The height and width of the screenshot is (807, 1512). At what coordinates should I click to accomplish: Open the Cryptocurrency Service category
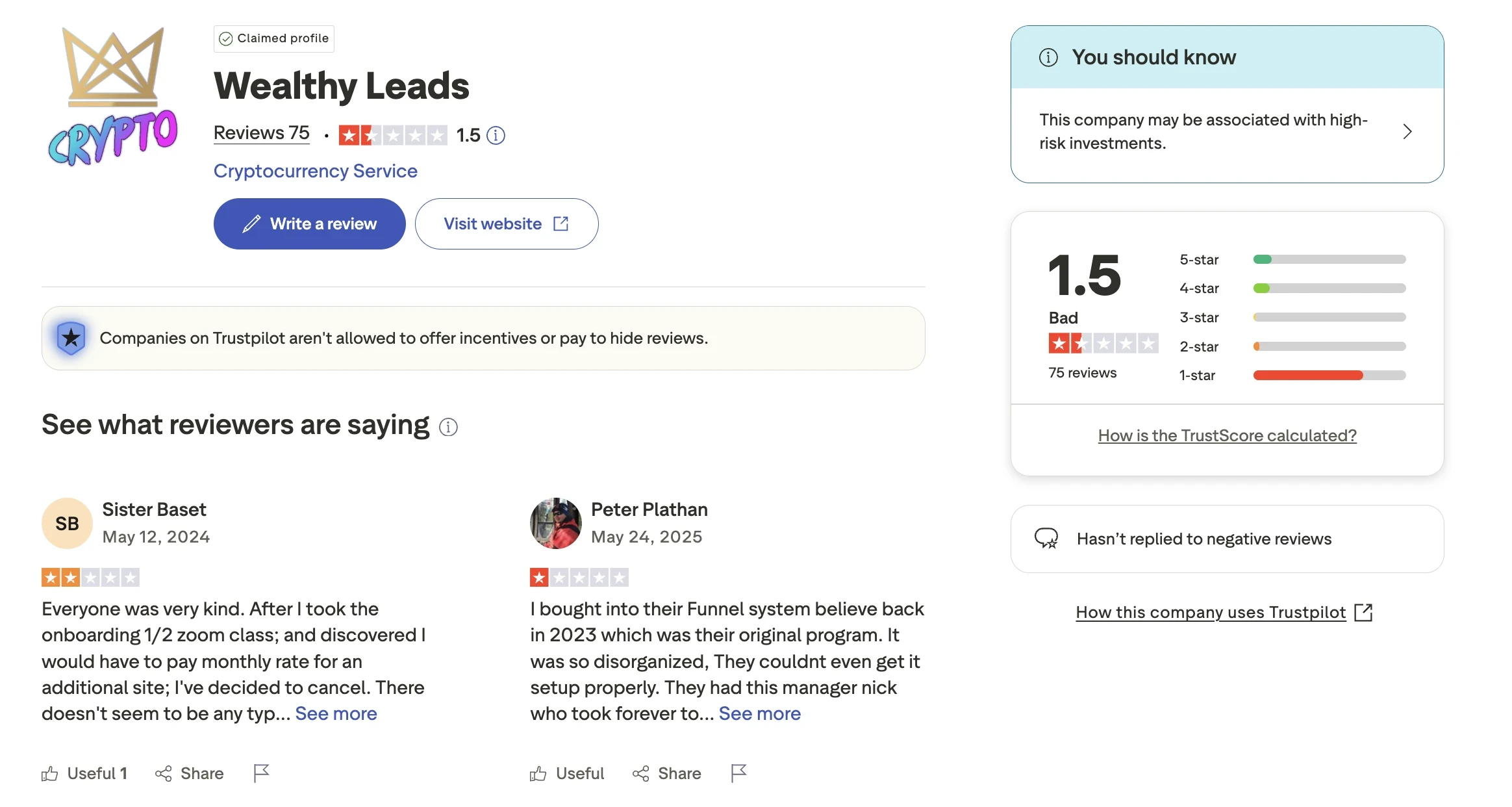coord(316,171)
